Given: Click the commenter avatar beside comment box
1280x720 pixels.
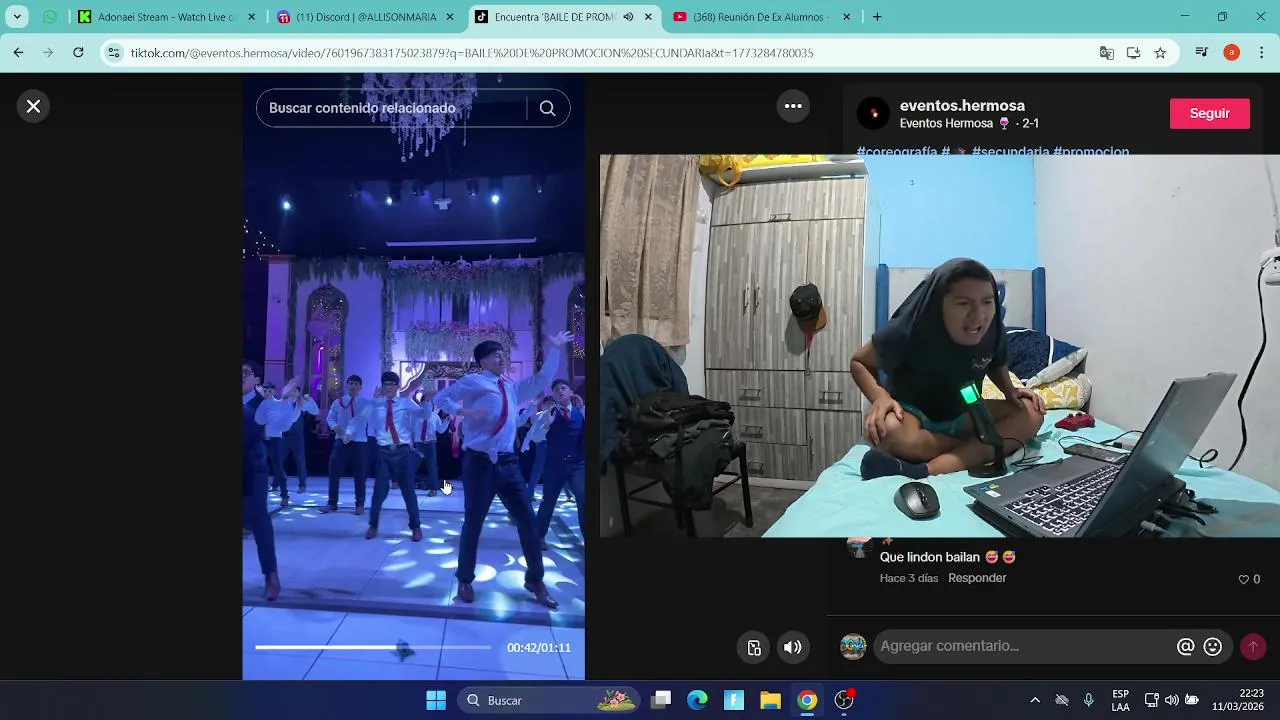Looking at the screenshot, I should click(853, 647).
